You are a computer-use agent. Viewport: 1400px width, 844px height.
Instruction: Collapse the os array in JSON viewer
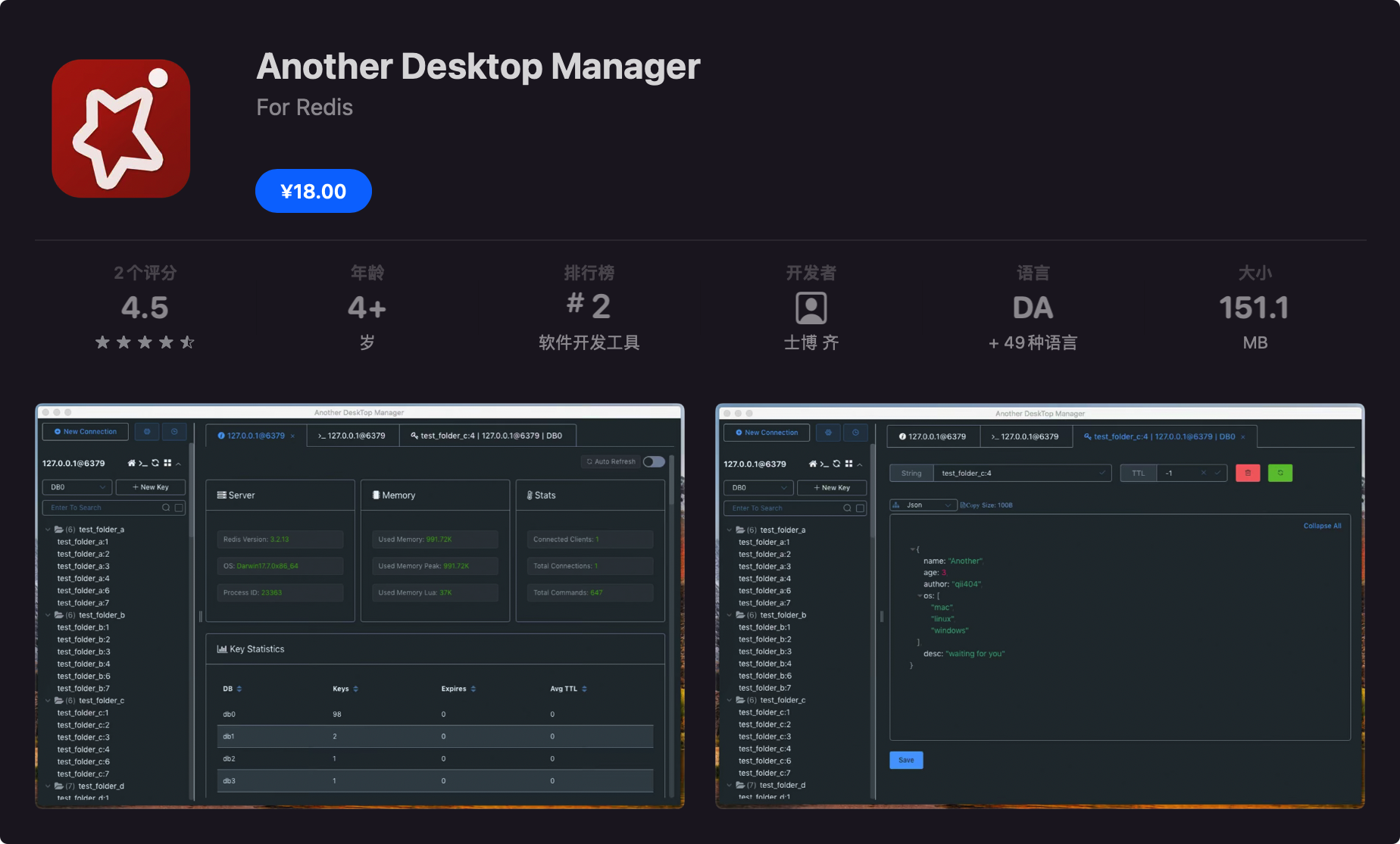click(920, 595)
